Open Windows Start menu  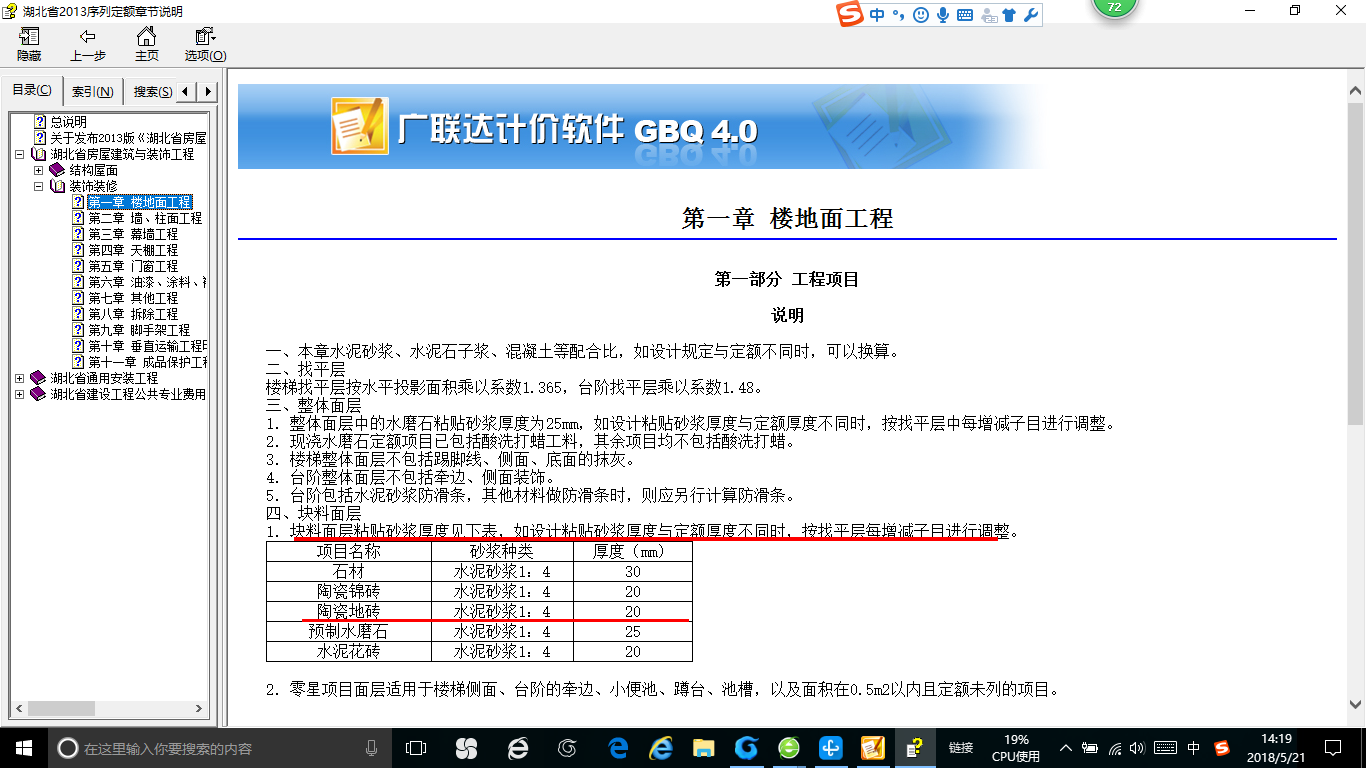coord(24,747)
